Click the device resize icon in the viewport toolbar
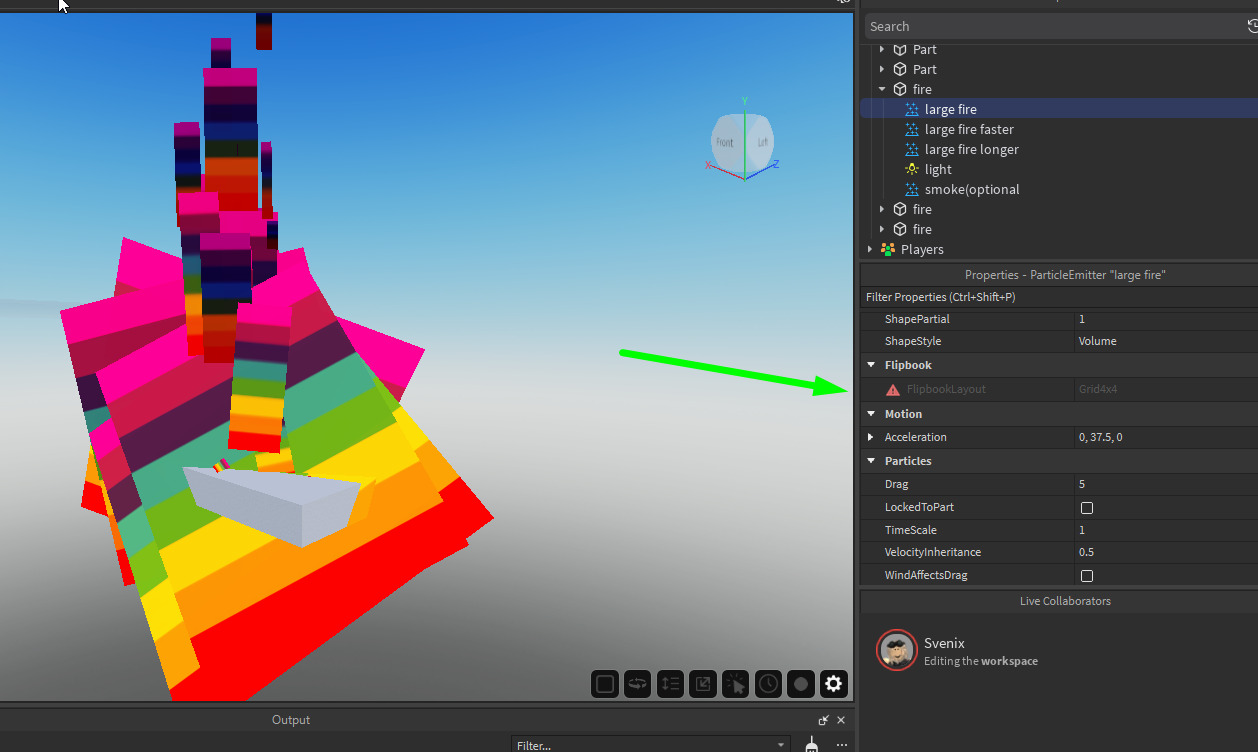Image resolution: width=1258 pixels, height=752 pixels. (x=703, y=684)
